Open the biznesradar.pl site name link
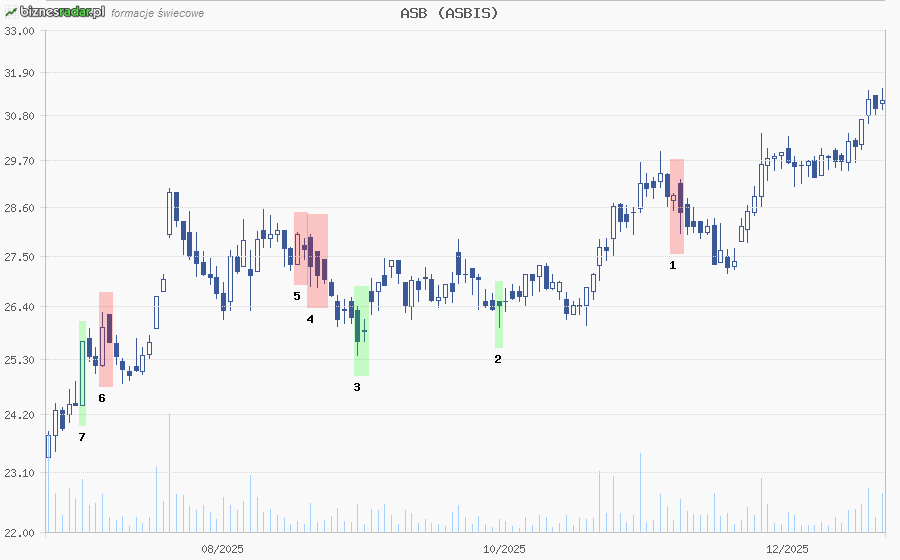 pos(61,12)
